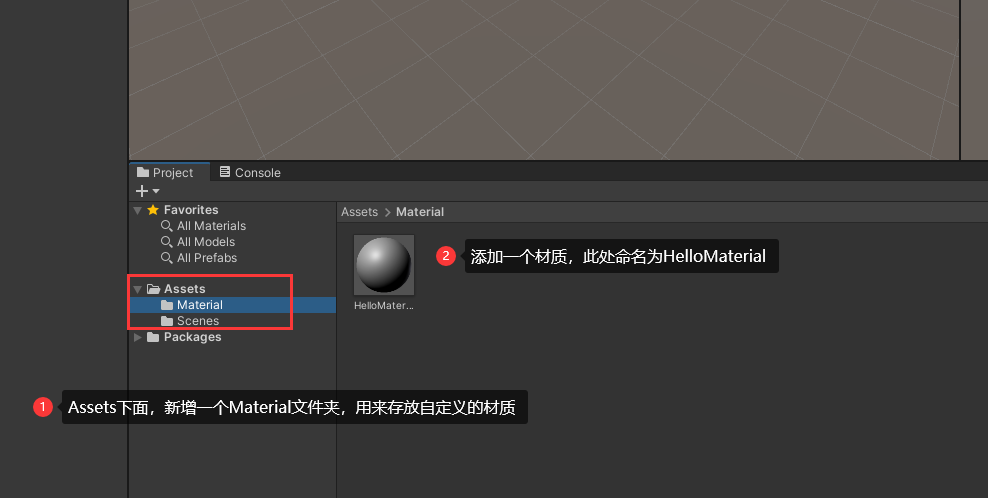Expand the Packages folder
Screen dimensions: 988x498
pyautogui.click(x=137, y=337)
